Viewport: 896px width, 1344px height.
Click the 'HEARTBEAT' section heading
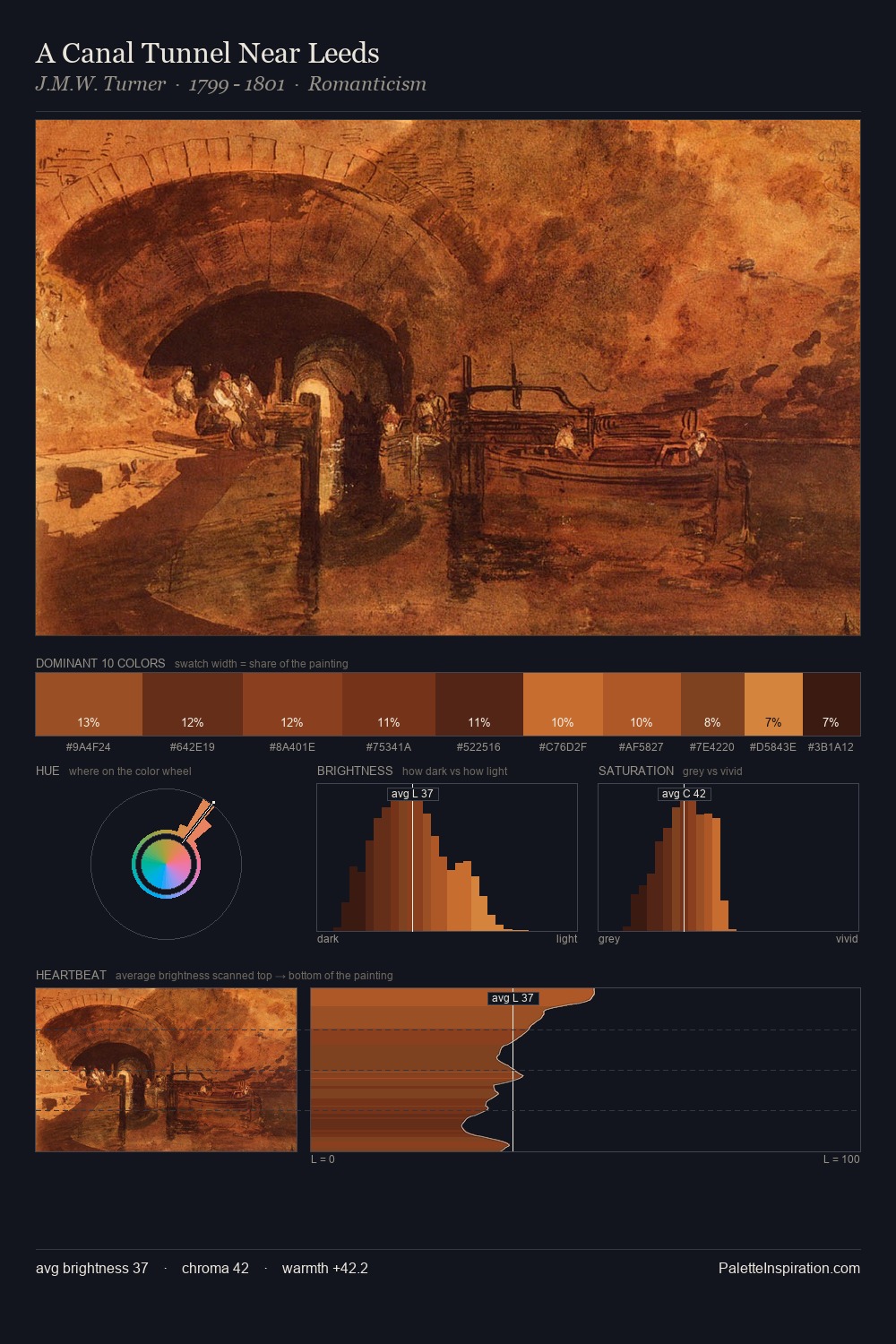[x=71, y=976]
